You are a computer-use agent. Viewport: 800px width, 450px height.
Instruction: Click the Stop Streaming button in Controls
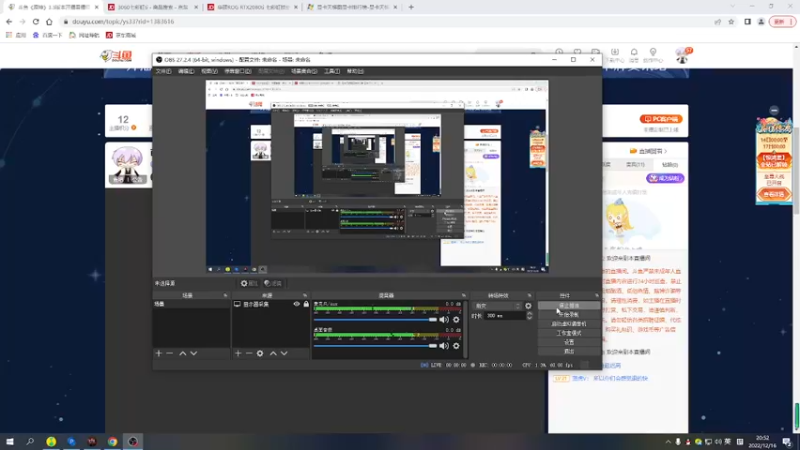pos(569,306)
